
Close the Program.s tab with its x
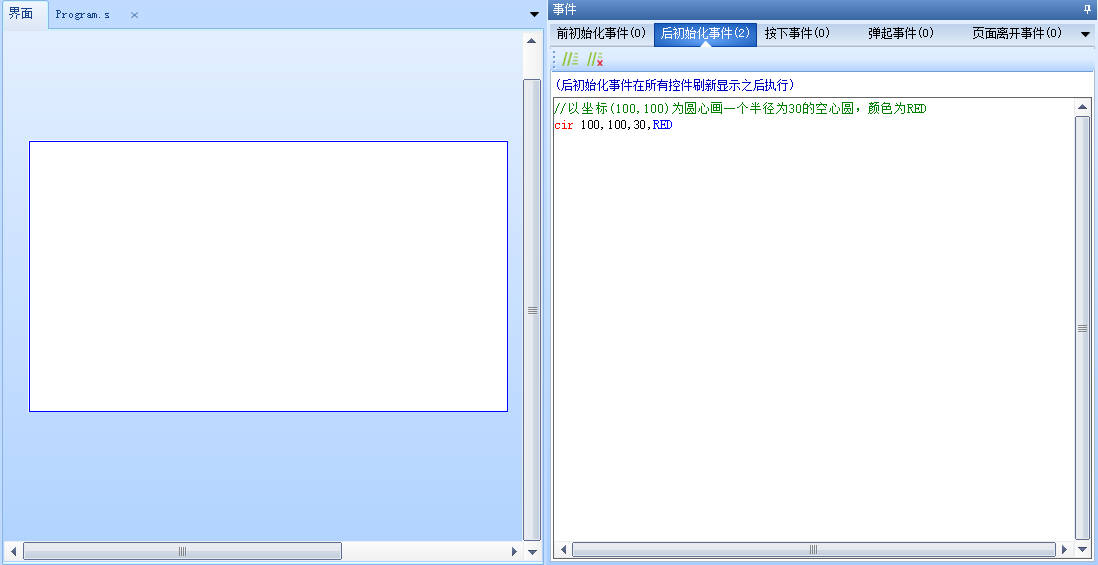point(134,15)
